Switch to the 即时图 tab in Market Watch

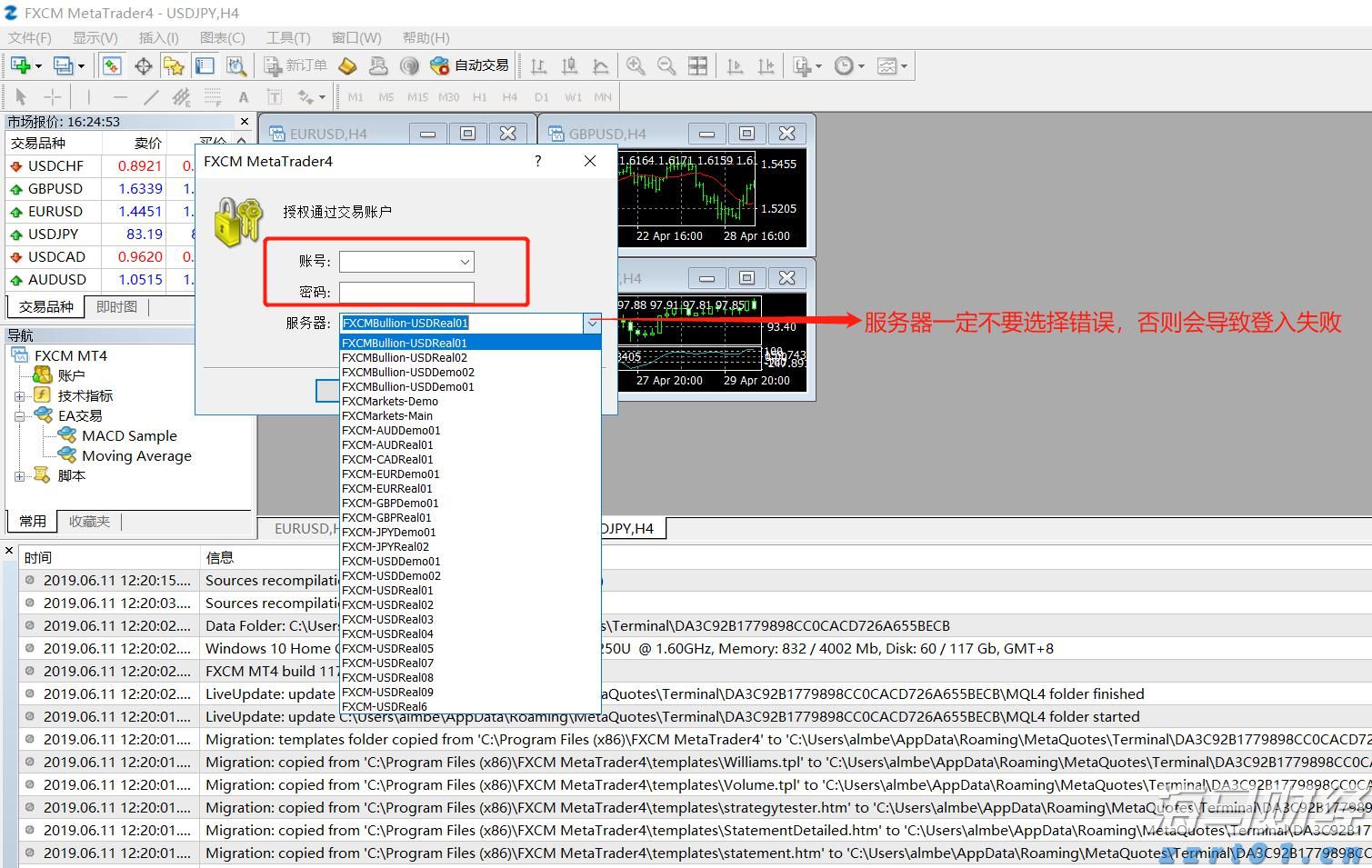pos(116,306)
